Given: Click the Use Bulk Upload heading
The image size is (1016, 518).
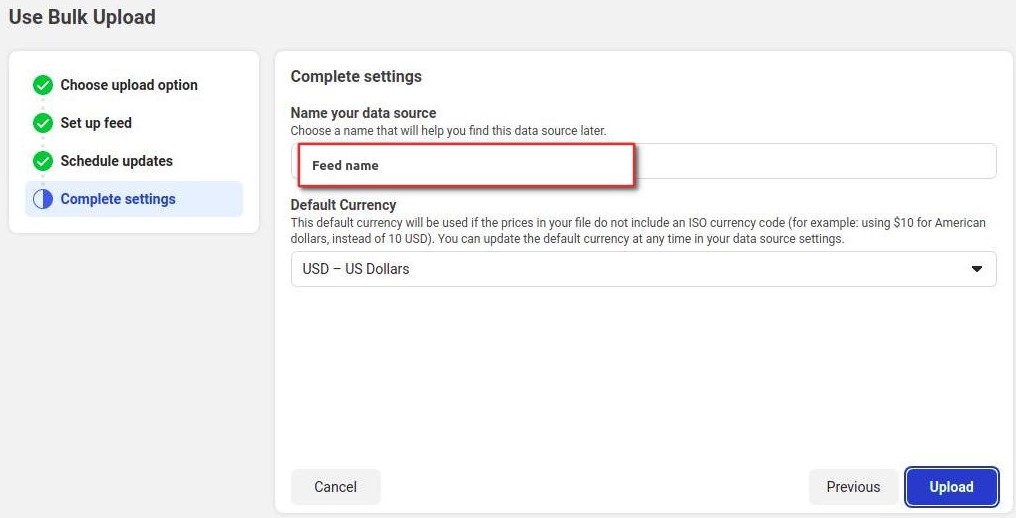Looking at the screenshot, I should pos(82,17).
